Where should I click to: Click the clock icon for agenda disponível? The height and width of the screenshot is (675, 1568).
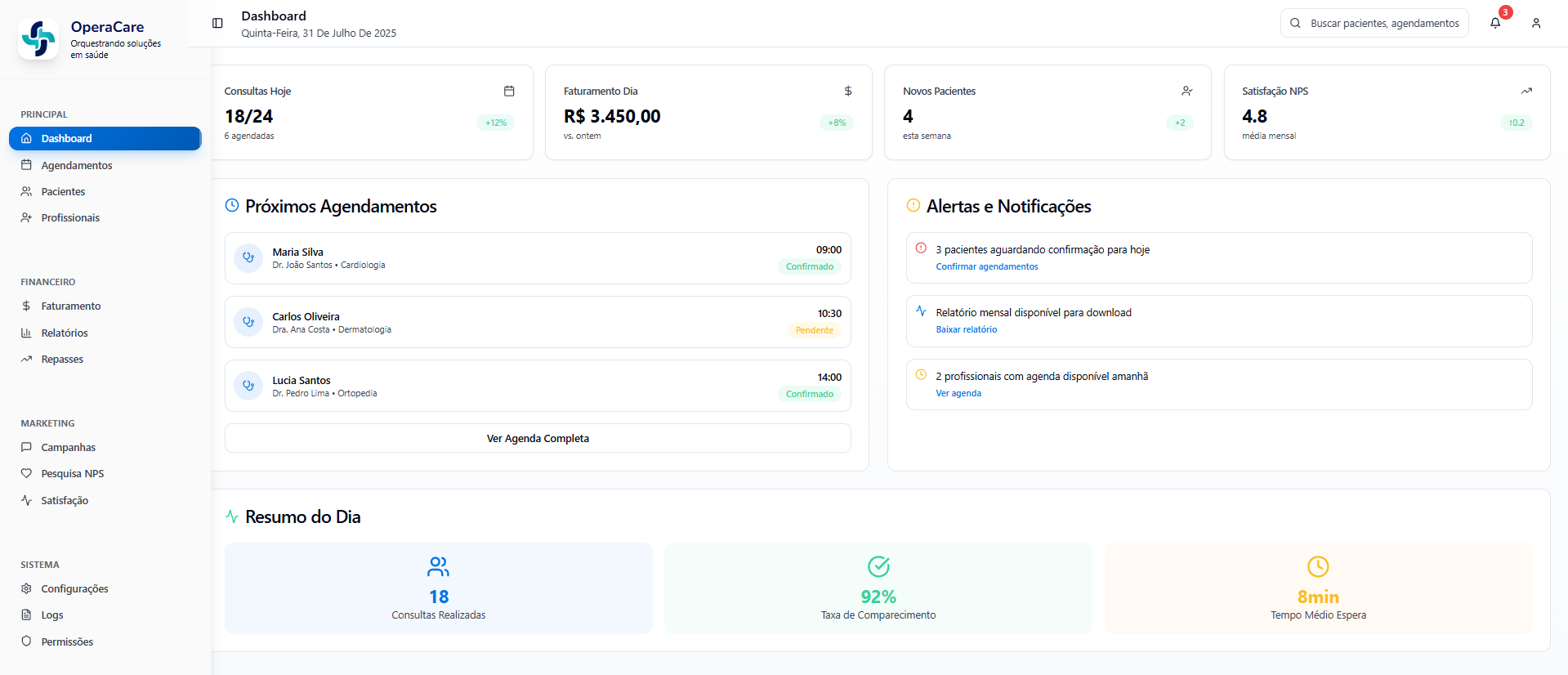[921, 374]
